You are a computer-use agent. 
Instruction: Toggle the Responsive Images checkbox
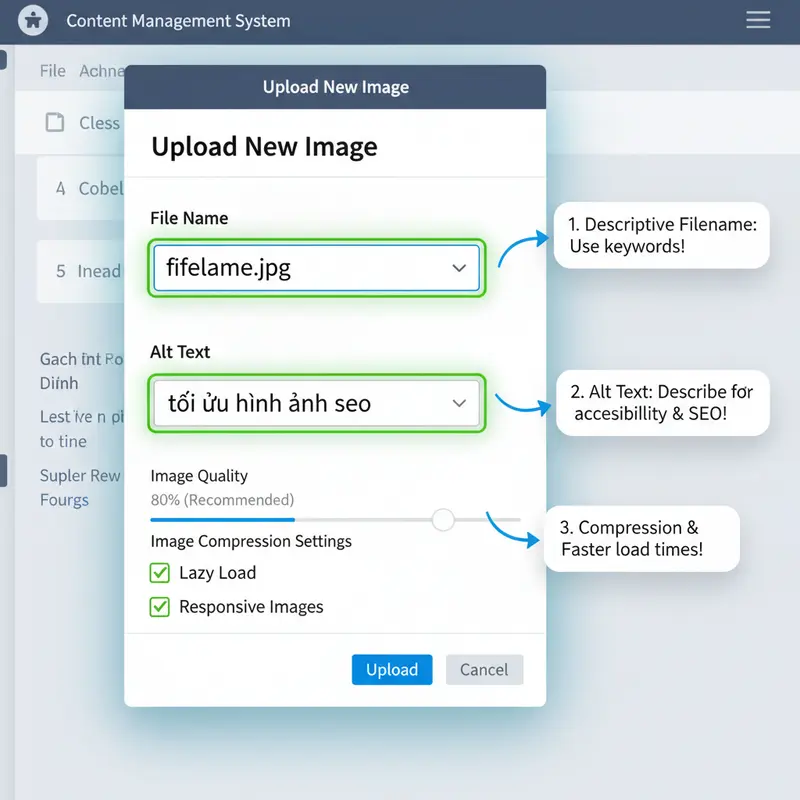click(160, 607)
